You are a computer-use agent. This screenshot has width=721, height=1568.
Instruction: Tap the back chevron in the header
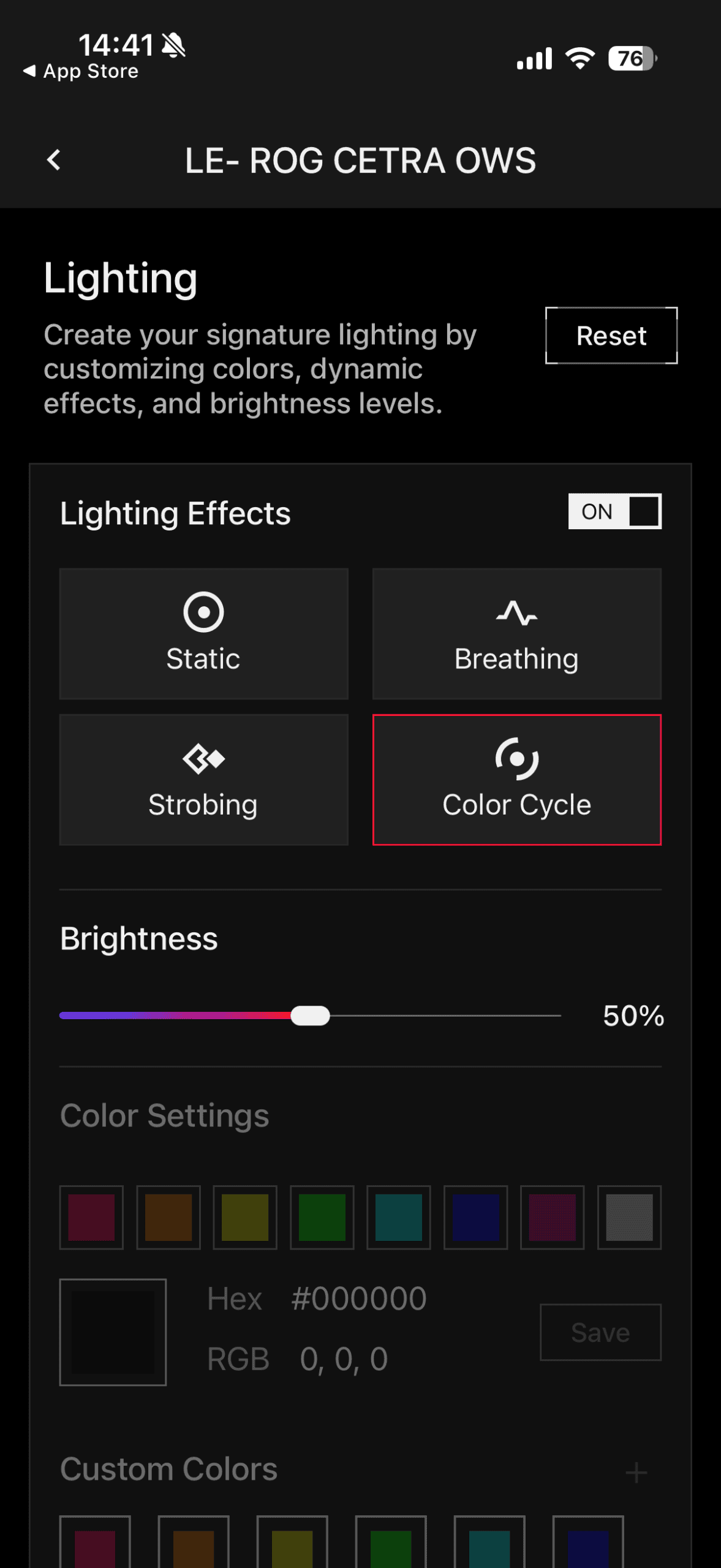pyautogui.click(x=54, y=160)
